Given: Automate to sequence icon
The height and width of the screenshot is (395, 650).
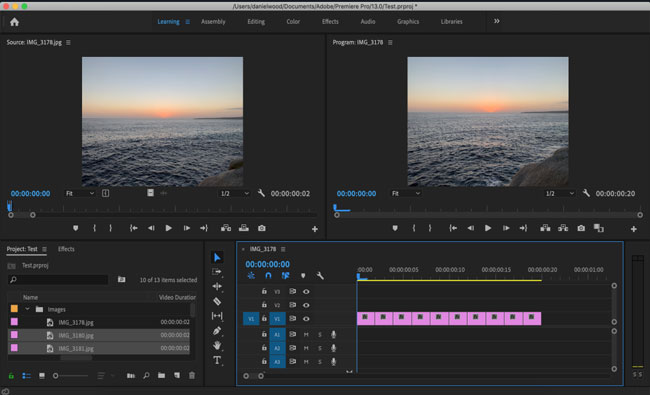Looking at the screenshot, I should 131,376.
